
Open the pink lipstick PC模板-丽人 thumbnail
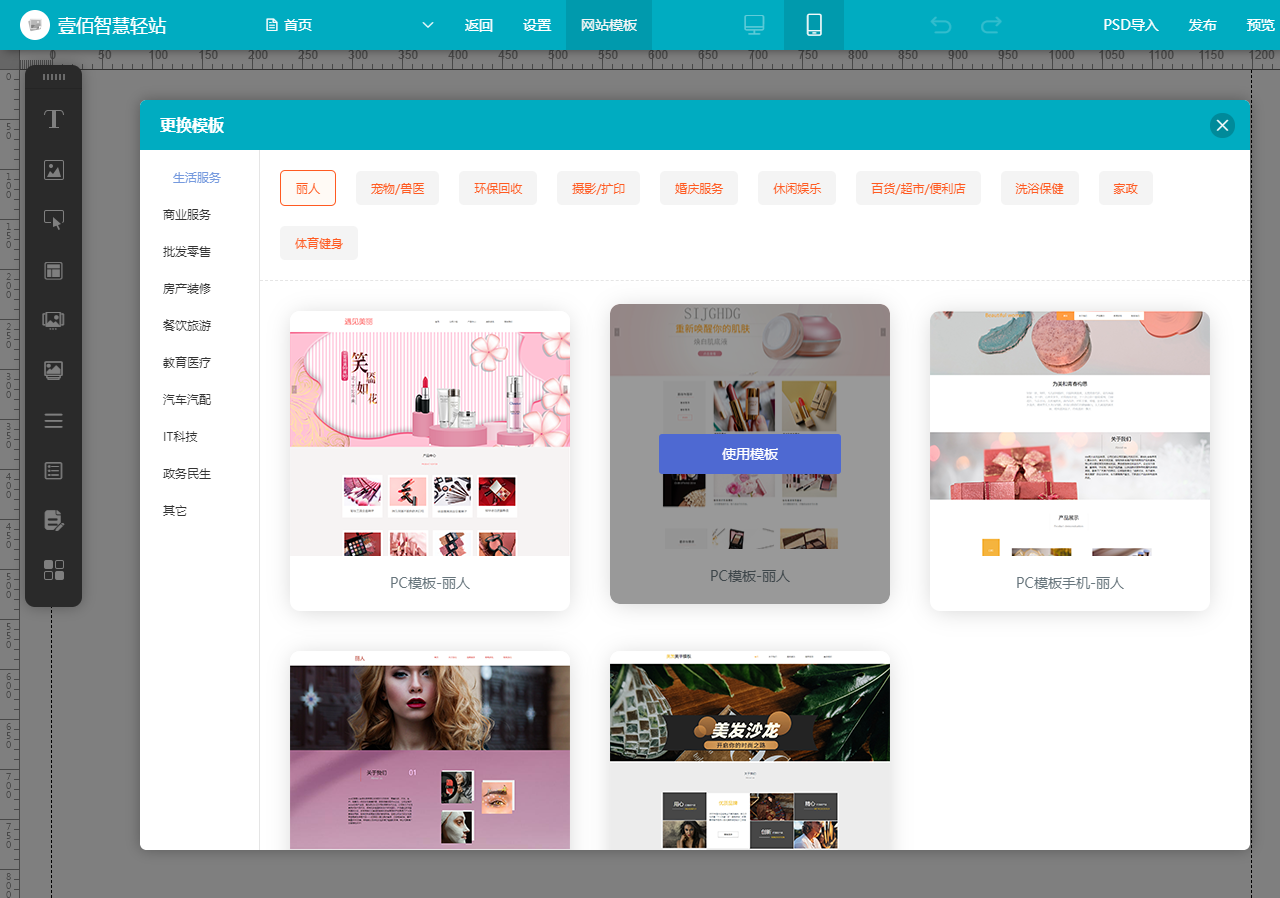click(430, 433)
